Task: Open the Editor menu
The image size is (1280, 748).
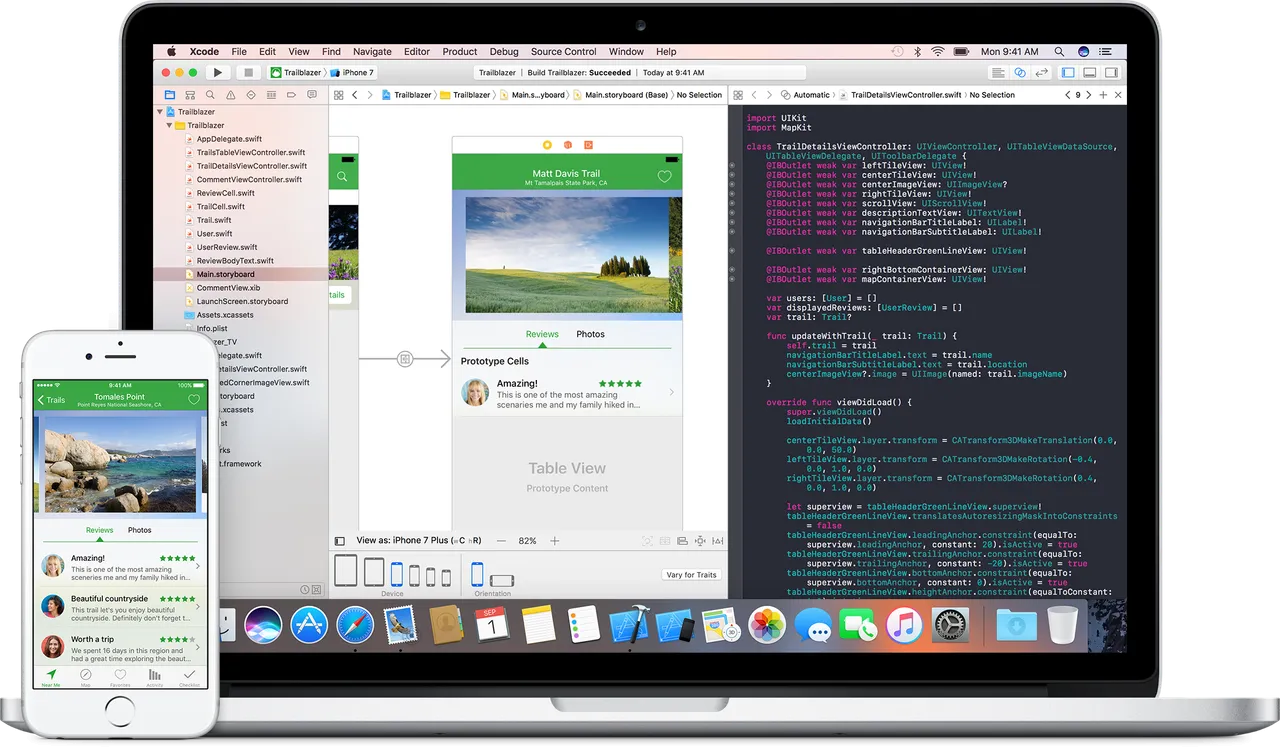Action: (x=417, y=52)
